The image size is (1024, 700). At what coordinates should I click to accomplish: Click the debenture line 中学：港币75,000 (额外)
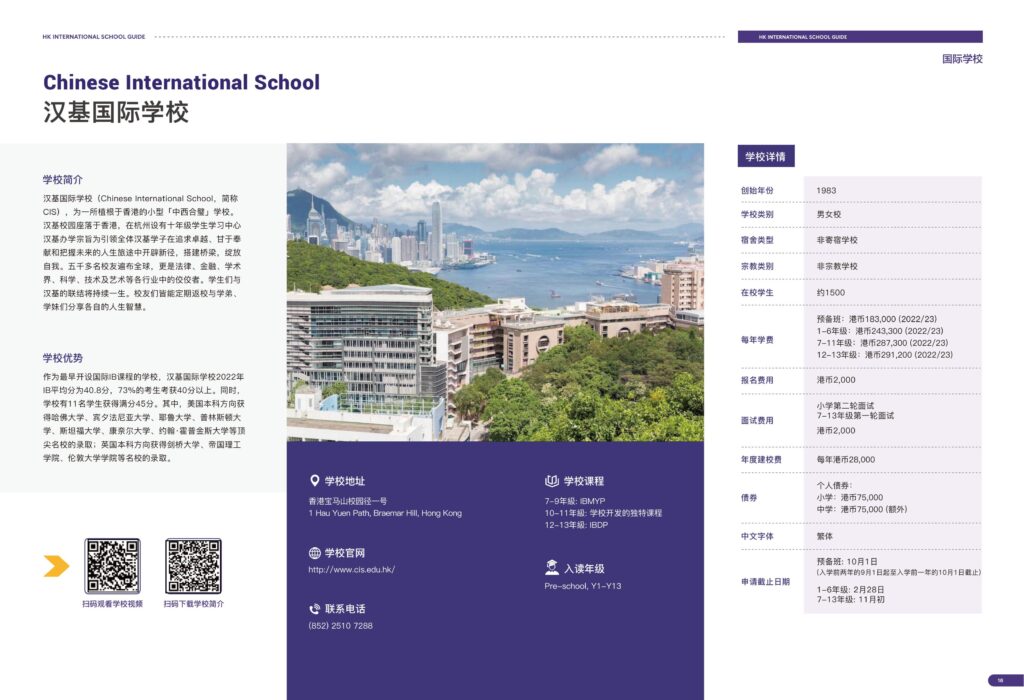pos(861,509)
